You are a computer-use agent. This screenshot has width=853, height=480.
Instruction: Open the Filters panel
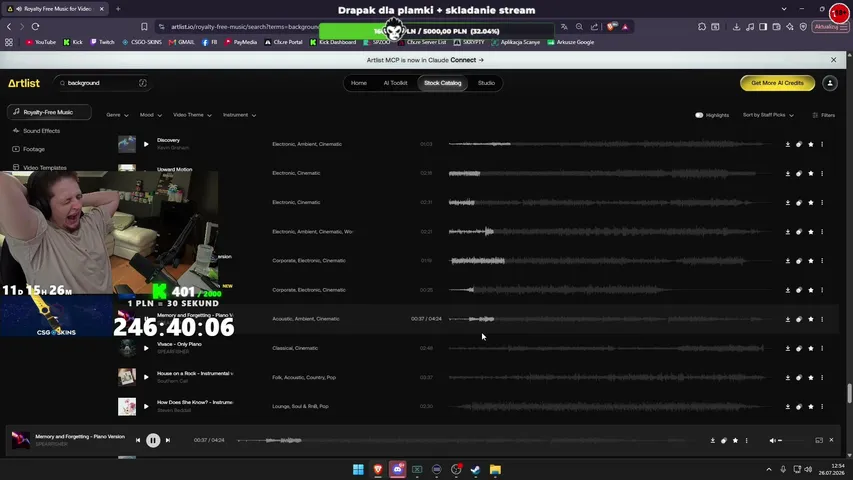click(x=824, y=115)
